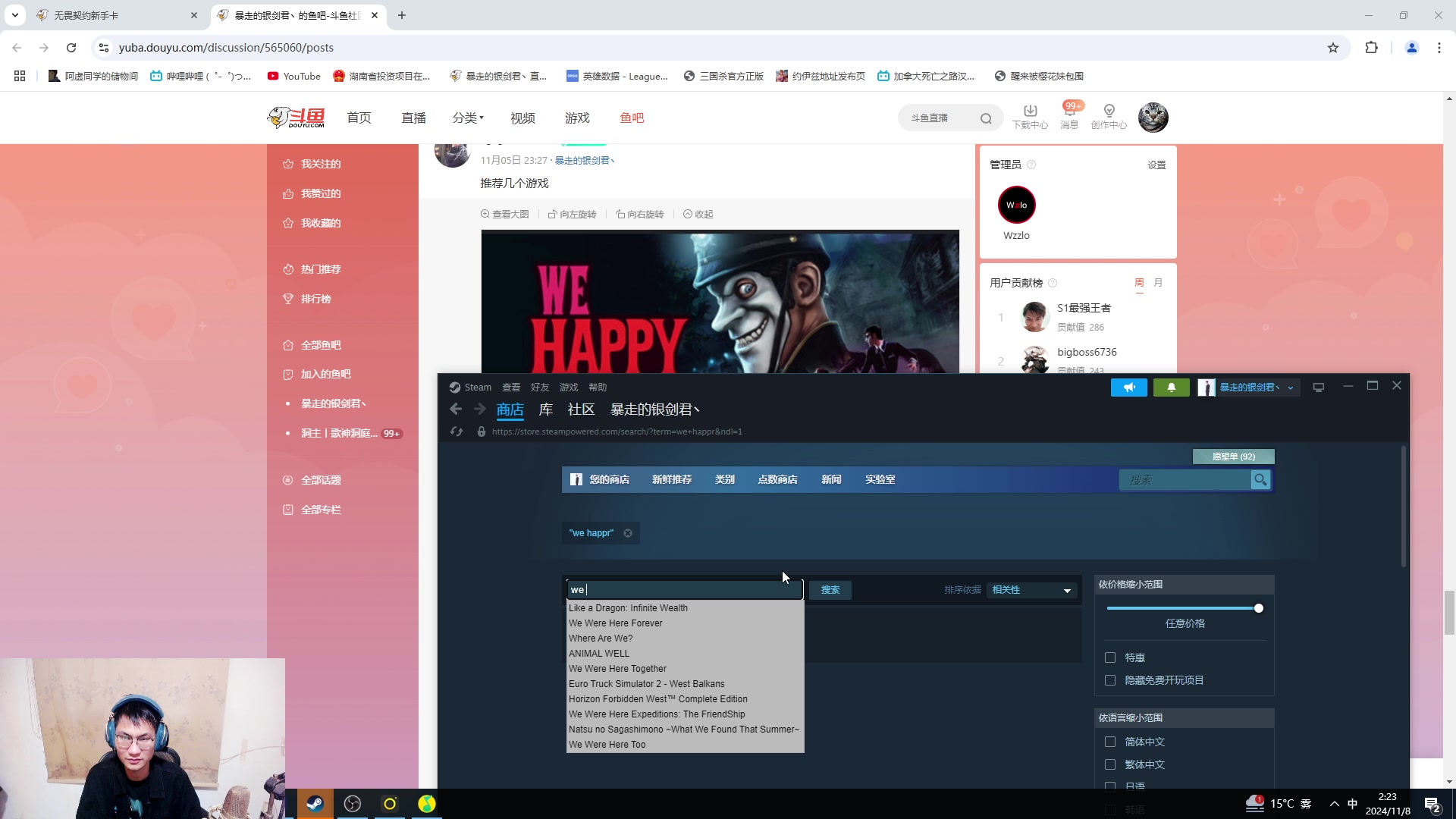Screen dimensions: 1456x819
Task: Reload the Chrome page
Action: tap(71, 48)
